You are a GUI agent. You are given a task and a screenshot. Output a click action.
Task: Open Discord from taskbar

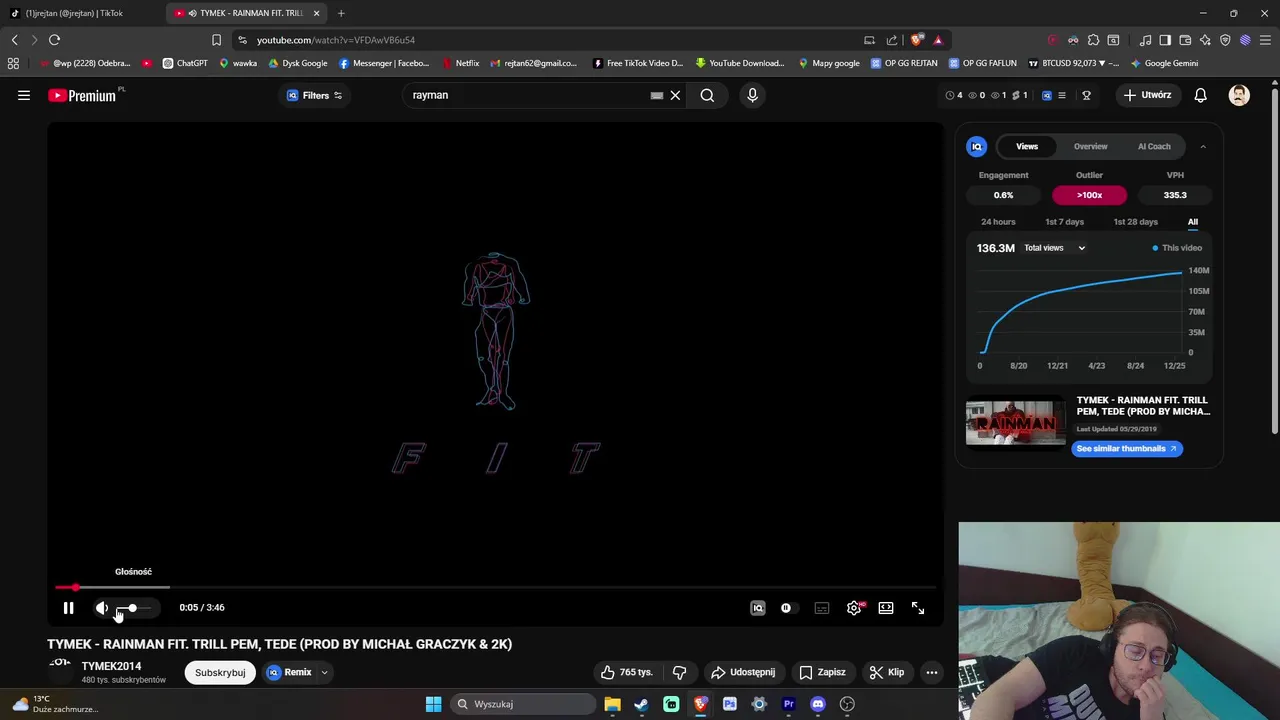(818, 704)
